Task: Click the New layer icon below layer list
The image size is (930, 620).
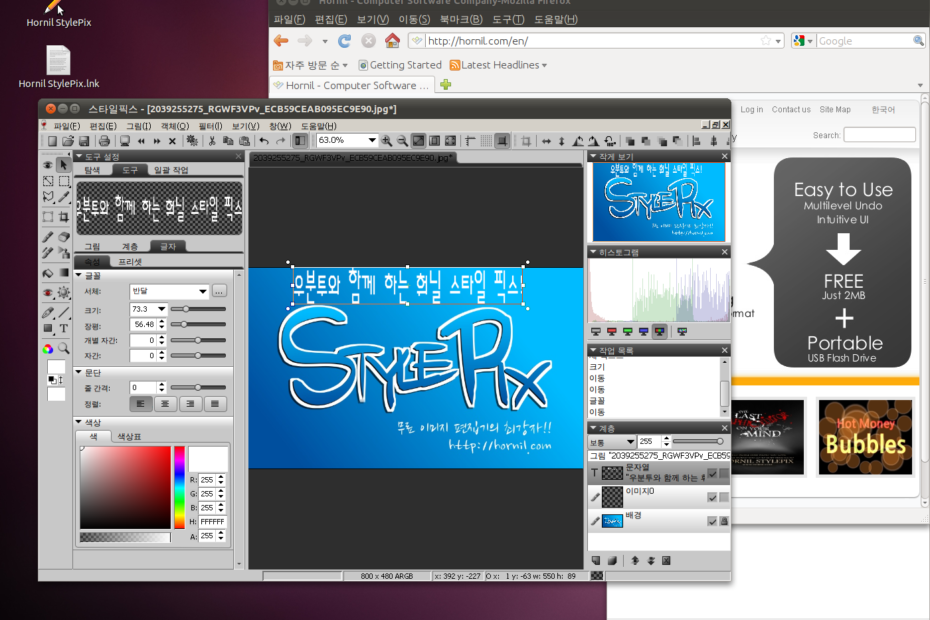Action: pyautogui.click(x=596, y=561)
